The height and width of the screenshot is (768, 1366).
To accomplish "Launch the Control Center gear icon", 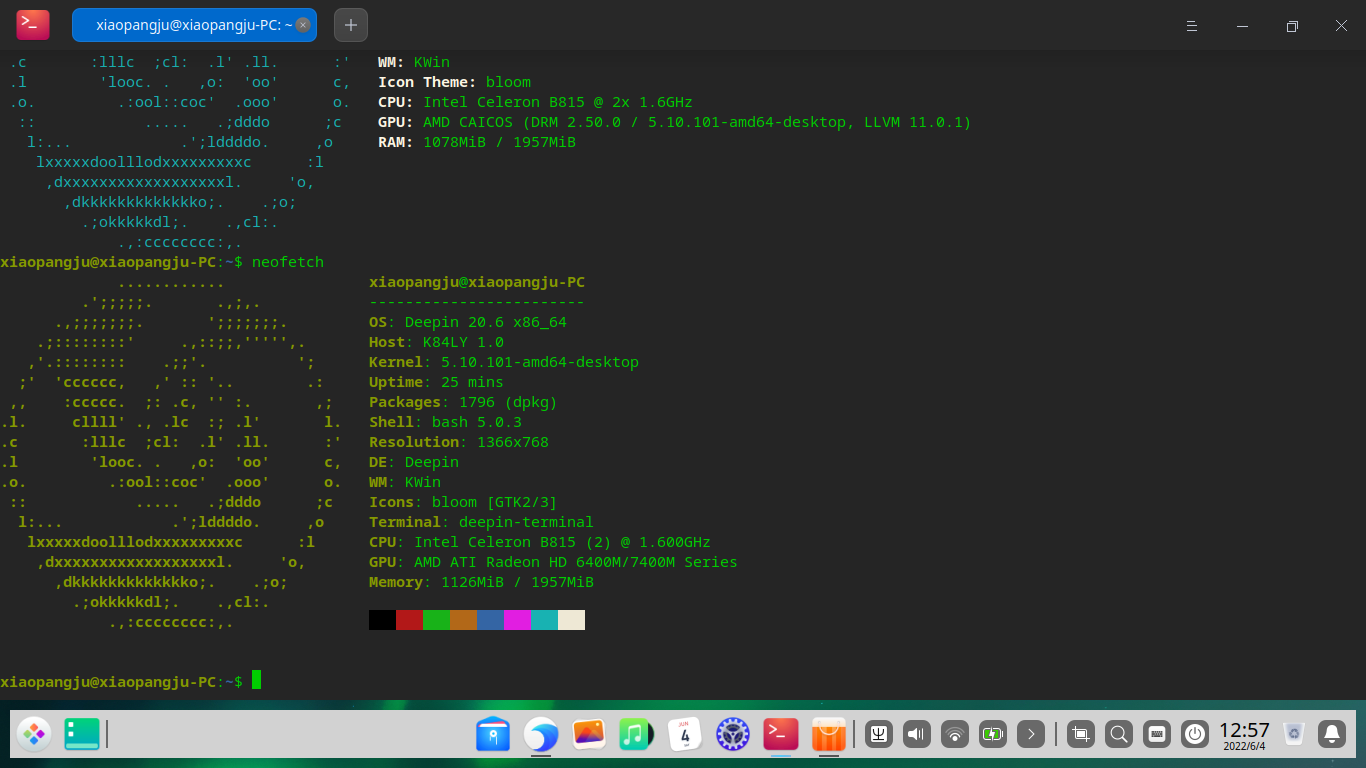I will 732,734.
